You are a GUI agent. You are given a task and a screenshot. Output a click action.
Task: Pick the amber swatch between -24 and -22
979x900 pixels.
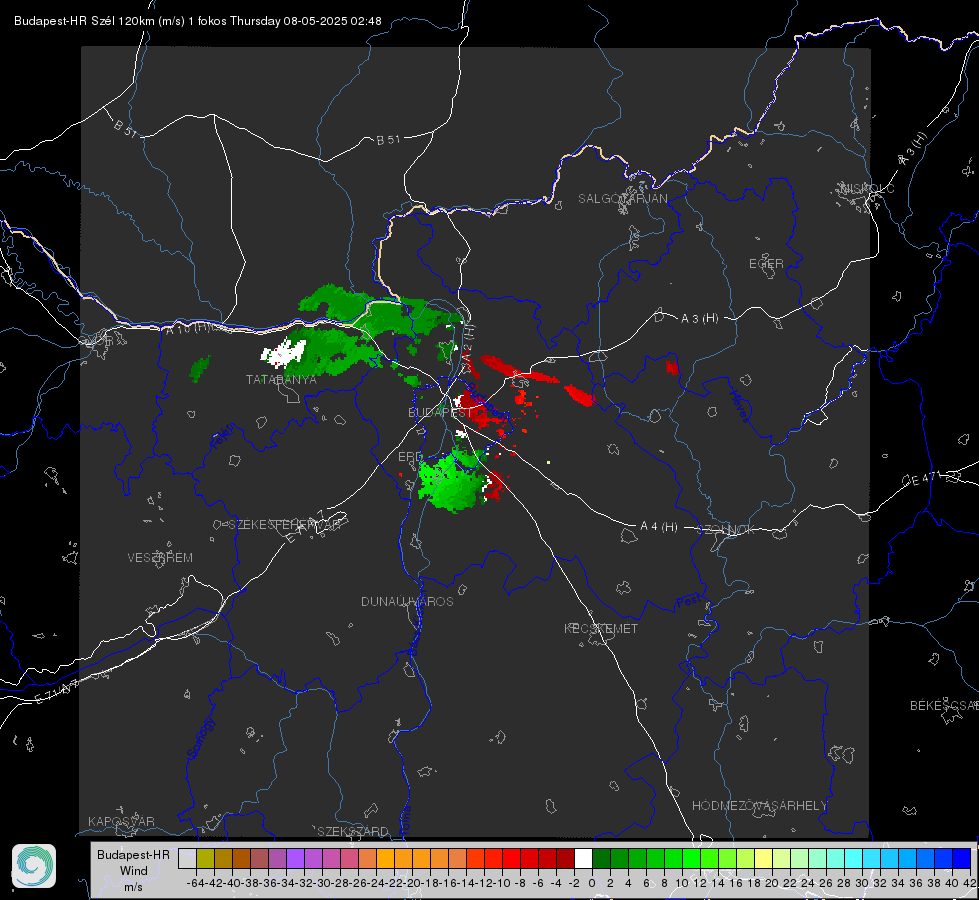385,858
